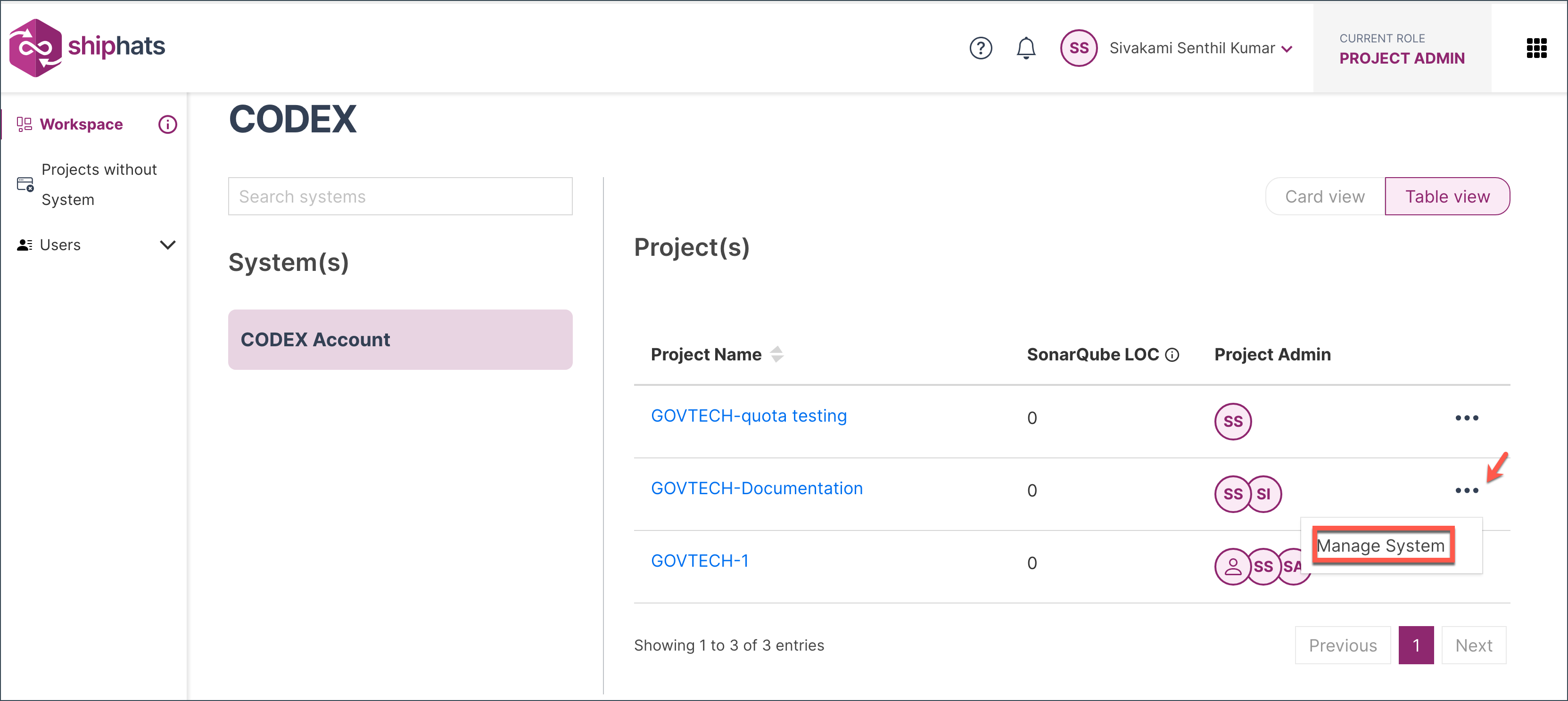Image resolution: width=1568 pixels, height=701 pixels.
Task: Sort by Project Name arrows
Action: (x=777, y=354)
